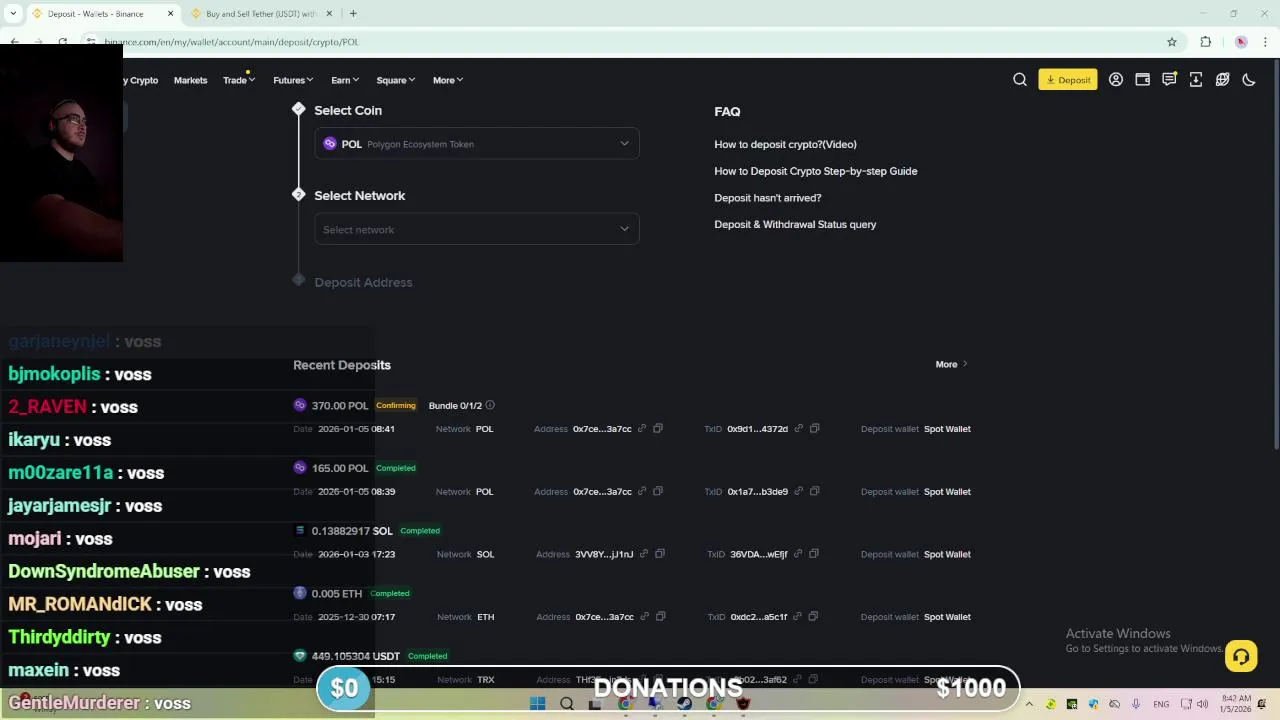Open the Chrome profile avatar

1241,42
